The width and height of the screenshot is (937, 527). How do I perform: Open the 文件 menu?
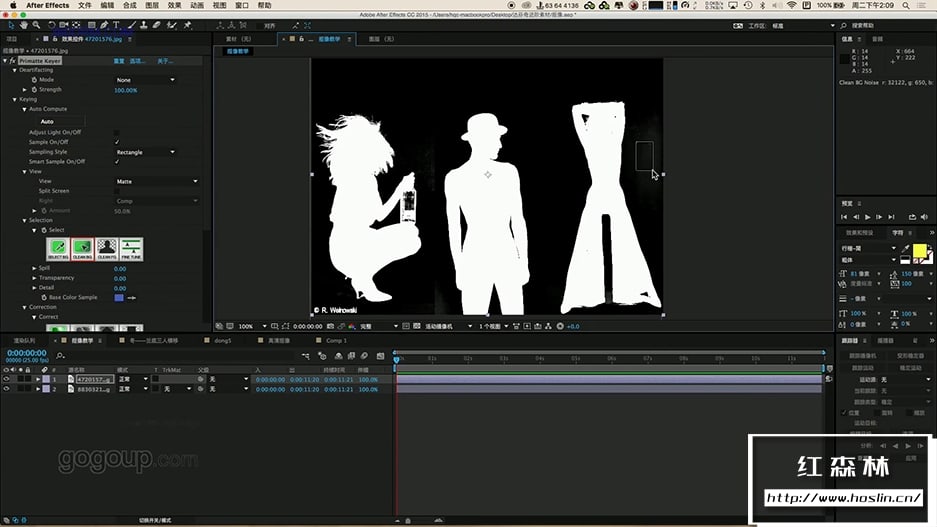click(85, 5)
